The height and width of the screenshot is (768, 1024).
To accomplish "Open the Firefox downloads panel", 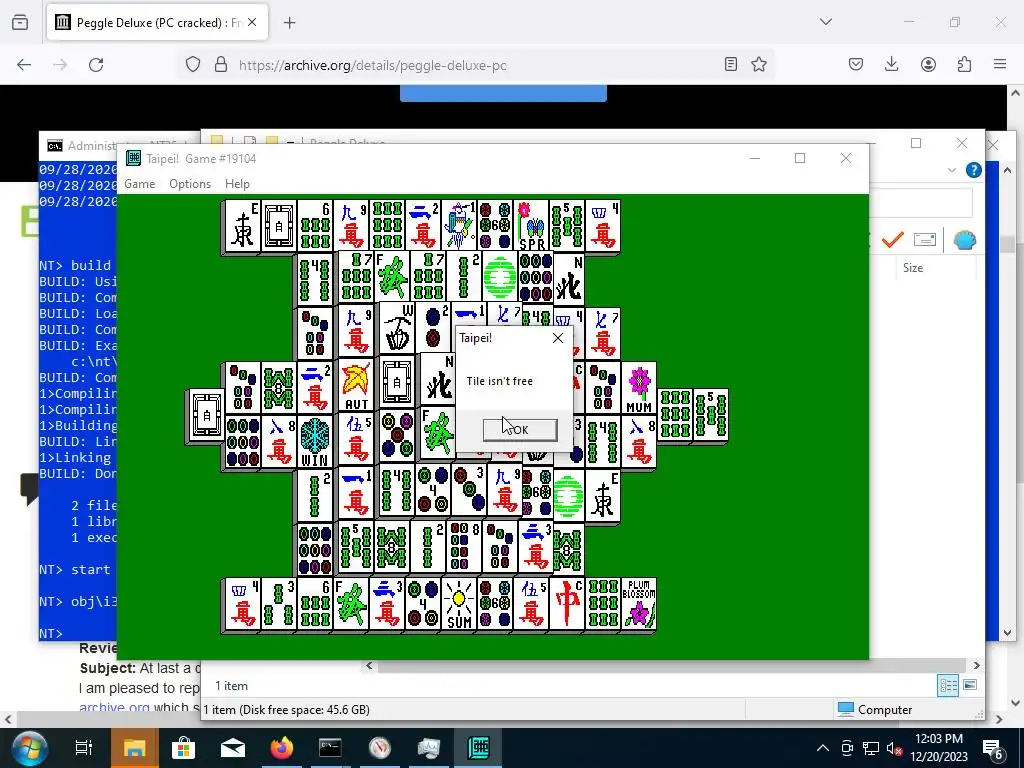I will [x=891, y=65].
